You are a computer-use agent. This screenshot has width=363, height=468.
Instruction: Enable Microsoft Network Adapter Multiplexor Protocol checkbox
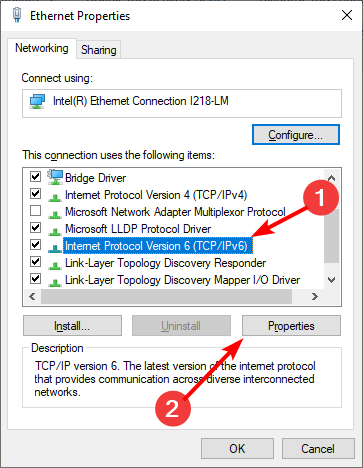[x=35, y=211]
